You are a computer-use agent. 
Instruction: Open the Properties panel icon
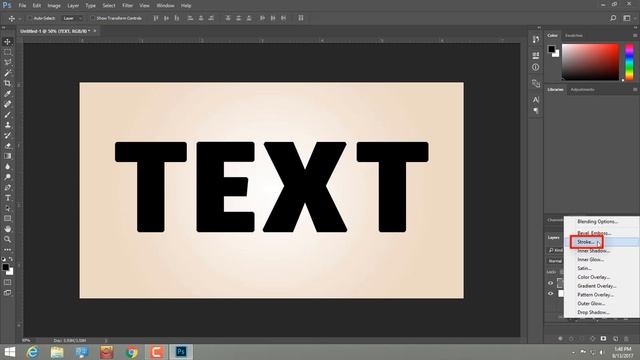click(x=536, y=56)
